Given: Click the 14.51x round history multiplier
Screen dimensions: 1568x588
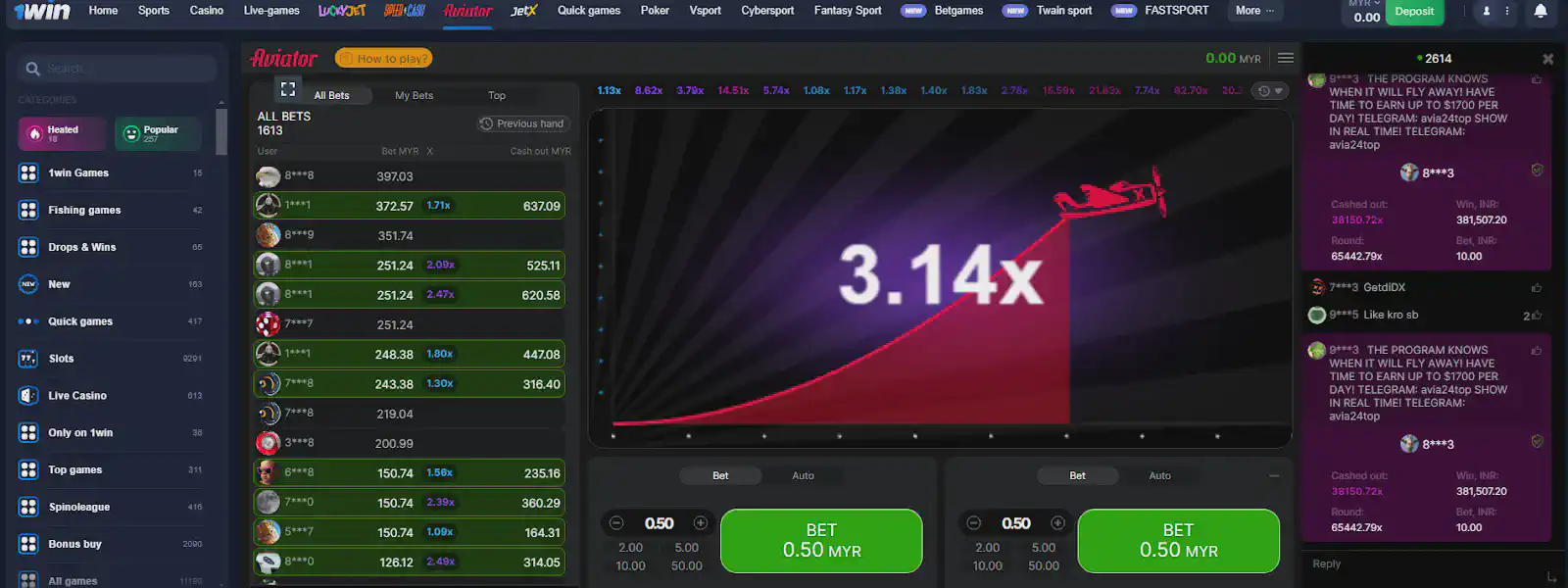Looking at the screenshot, I should pyautogui.click(x=733, y=90).
